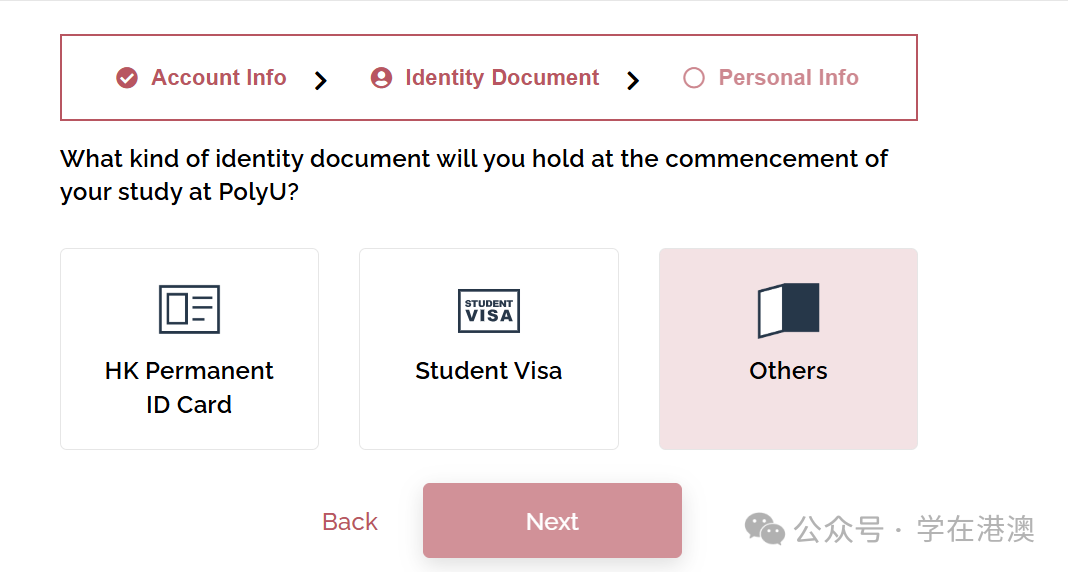
Task: Click the empty circle beside Personal Info
Action: pos(694,78)
